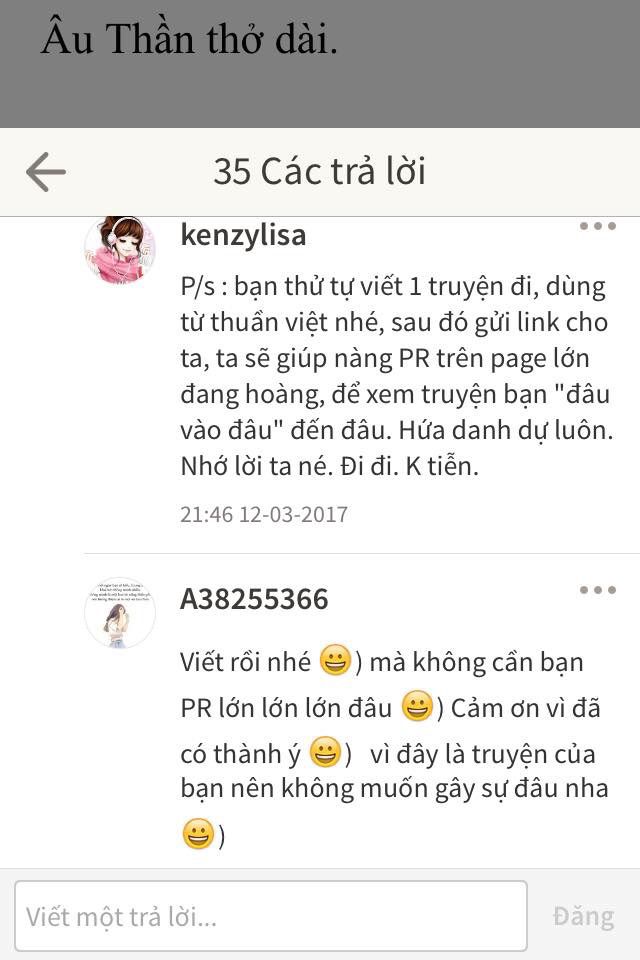Tap the smiley emoji after 'có thành ý'
This screenshot has height=960, width=640.
pos(325,752)
